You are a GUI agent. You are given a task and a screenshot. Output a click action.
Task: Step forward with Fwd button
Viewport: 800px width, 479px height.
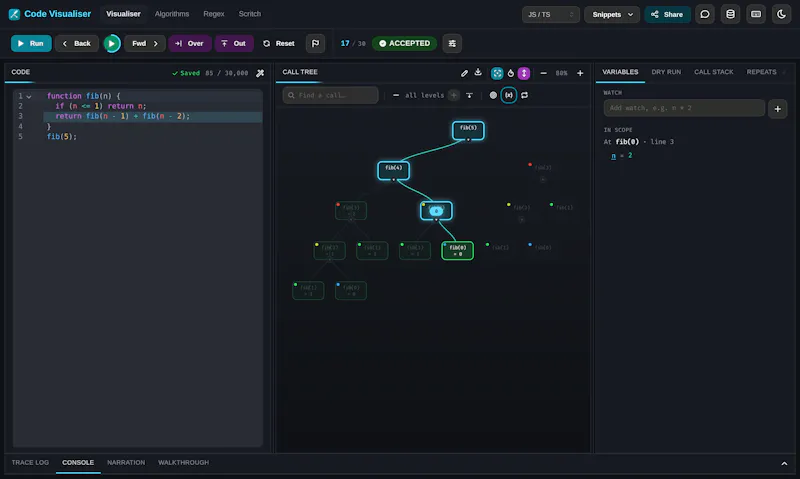(x=144, y=43)
